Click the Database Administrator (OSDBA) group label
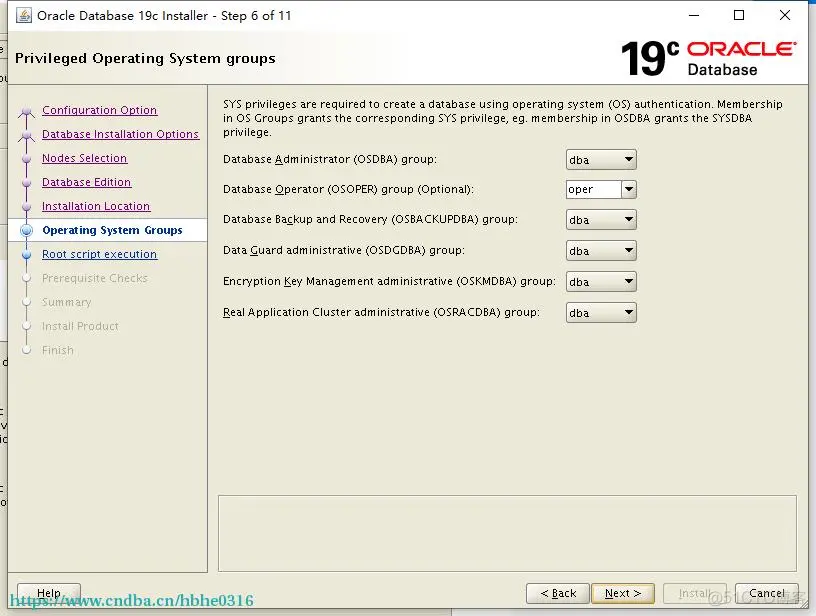816x616 pixels. (x=330, y=159)
